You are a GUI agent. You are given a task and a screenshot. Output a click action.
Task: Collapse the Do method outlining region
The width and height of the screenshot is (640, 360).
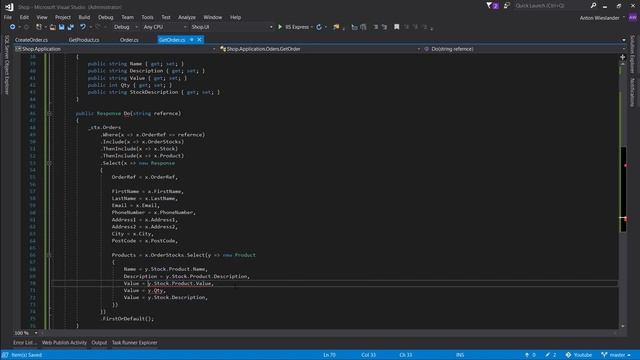(49, 113)
